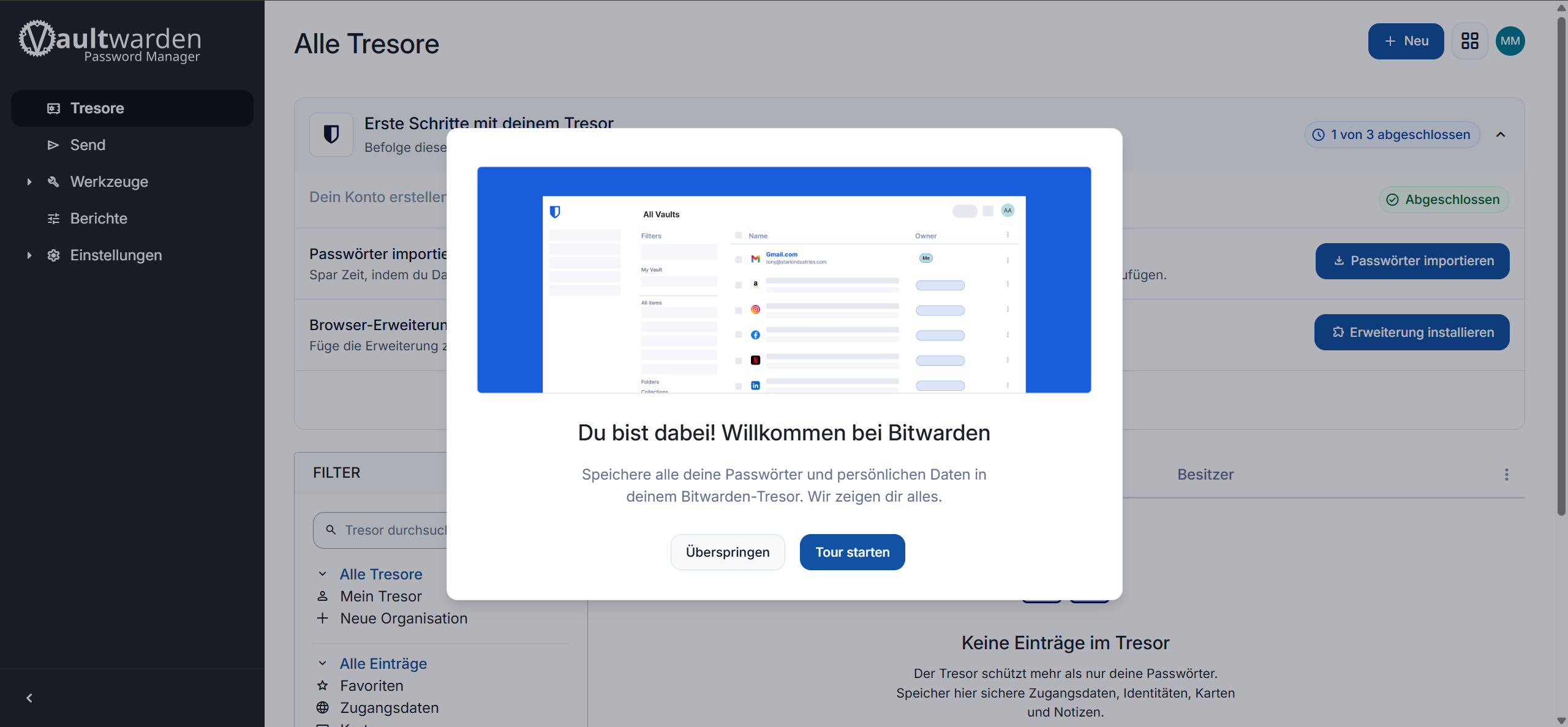Open the Werkzeuge menu item
This screenshot has width=1568, height=727.
pyautogui.click(x=132, y=182)
